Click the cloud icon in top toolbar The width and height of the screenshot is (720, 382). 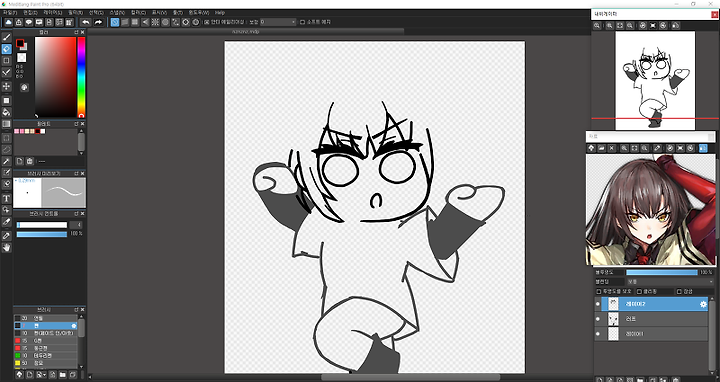[9, 22]
